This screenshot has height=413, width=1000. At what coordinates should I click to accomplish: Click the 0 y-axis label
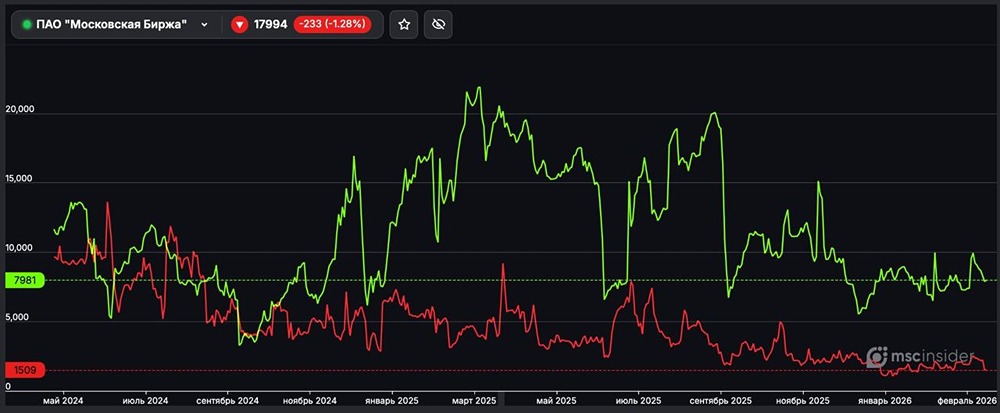point(8,386)
